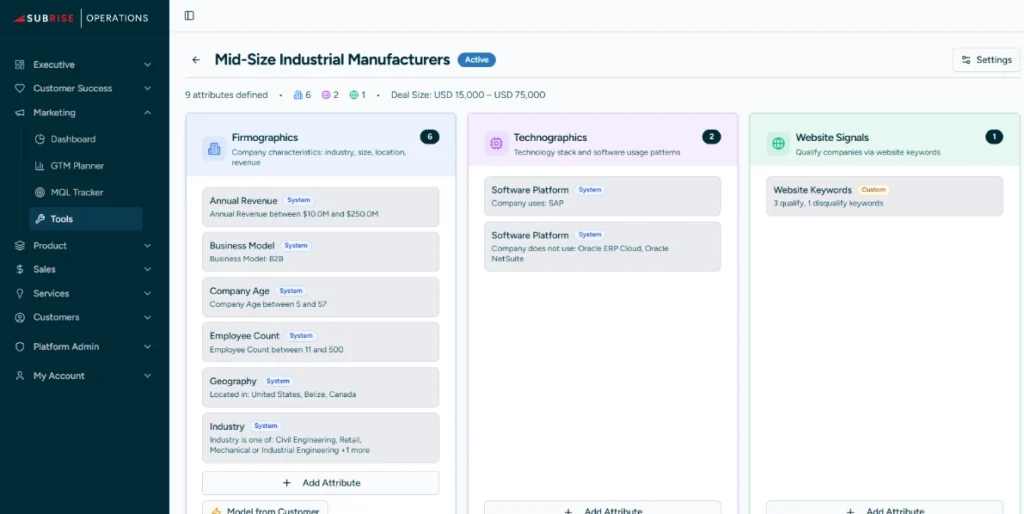The image size is (1024, 514).
Task: Expand the Customer Success section
Action: click(x=83, y=89)
